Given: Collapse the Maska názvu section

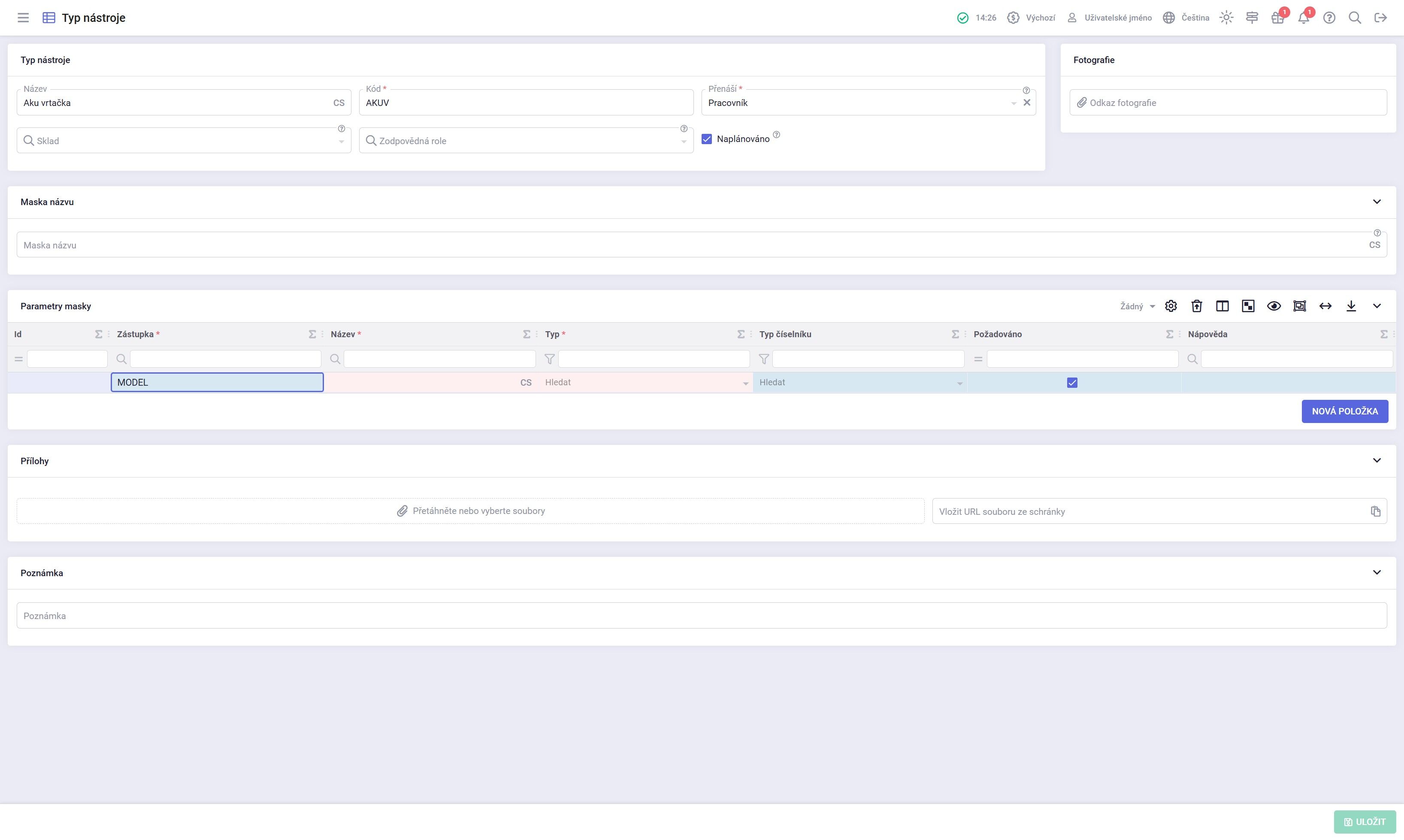Looking at the screenshot, I should tap(1377, 202).
